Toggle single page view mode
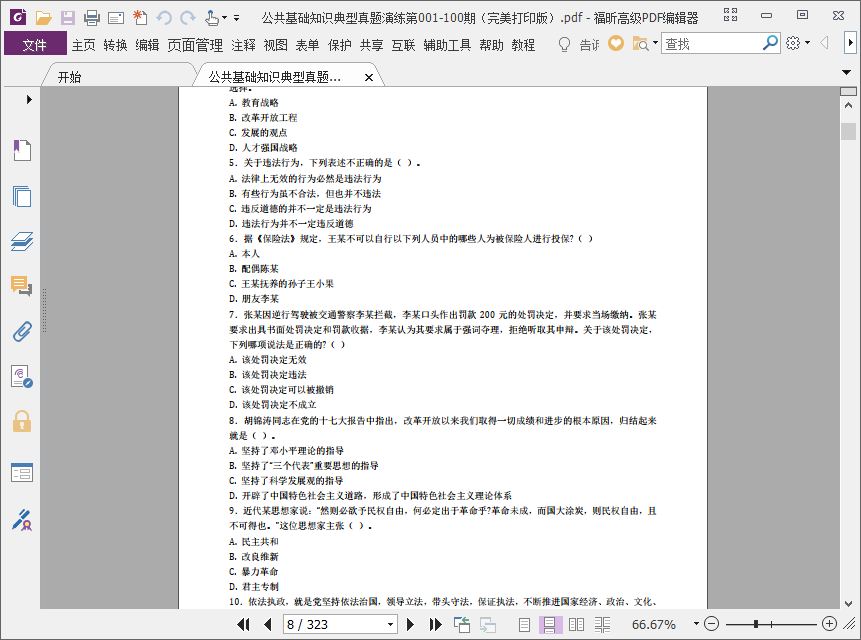Image resolution: width=861 pixels, height=640 pixels. point(524,624)
